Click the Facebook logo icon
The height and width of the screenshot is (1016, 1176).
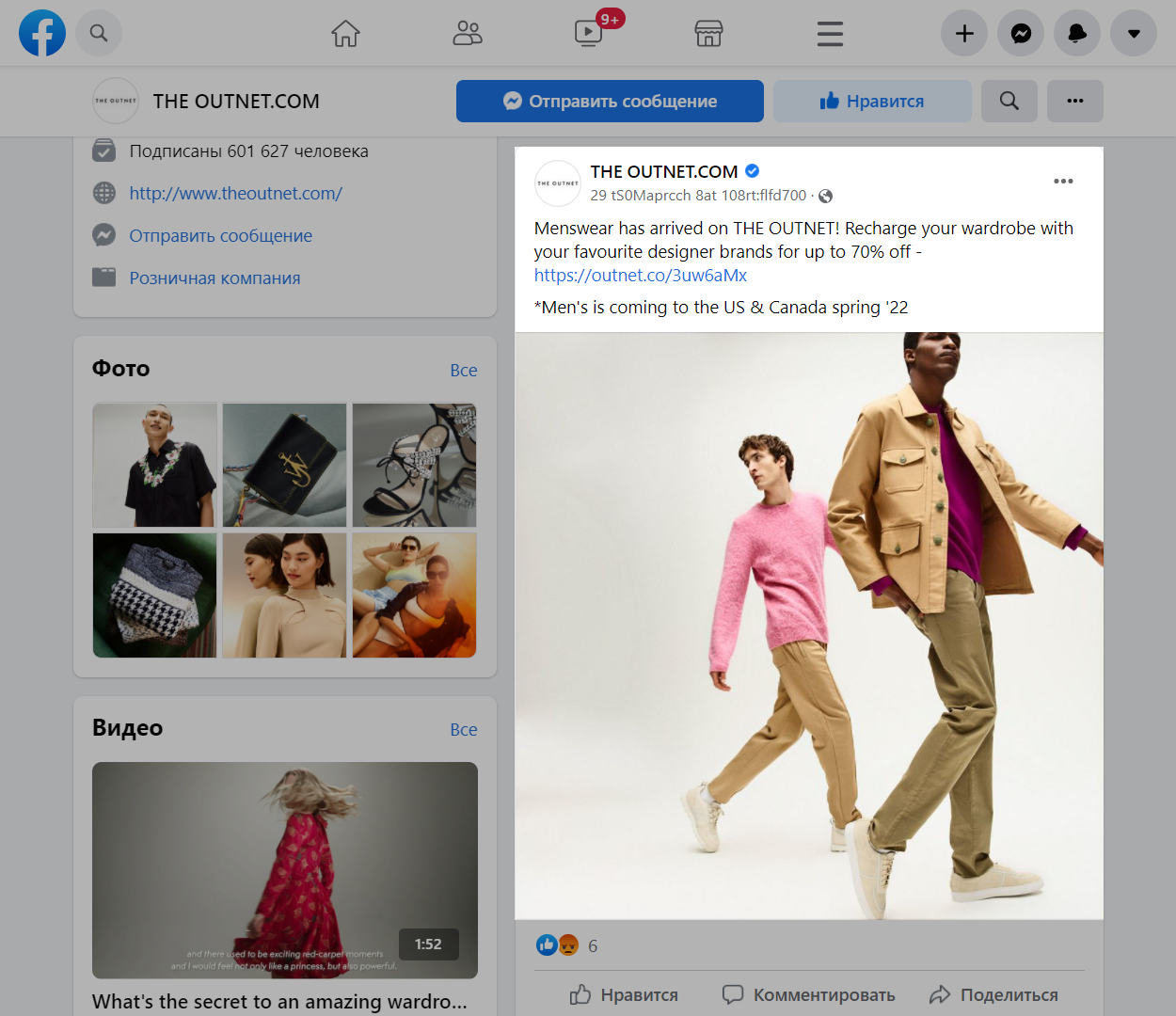tap(42, 33)
